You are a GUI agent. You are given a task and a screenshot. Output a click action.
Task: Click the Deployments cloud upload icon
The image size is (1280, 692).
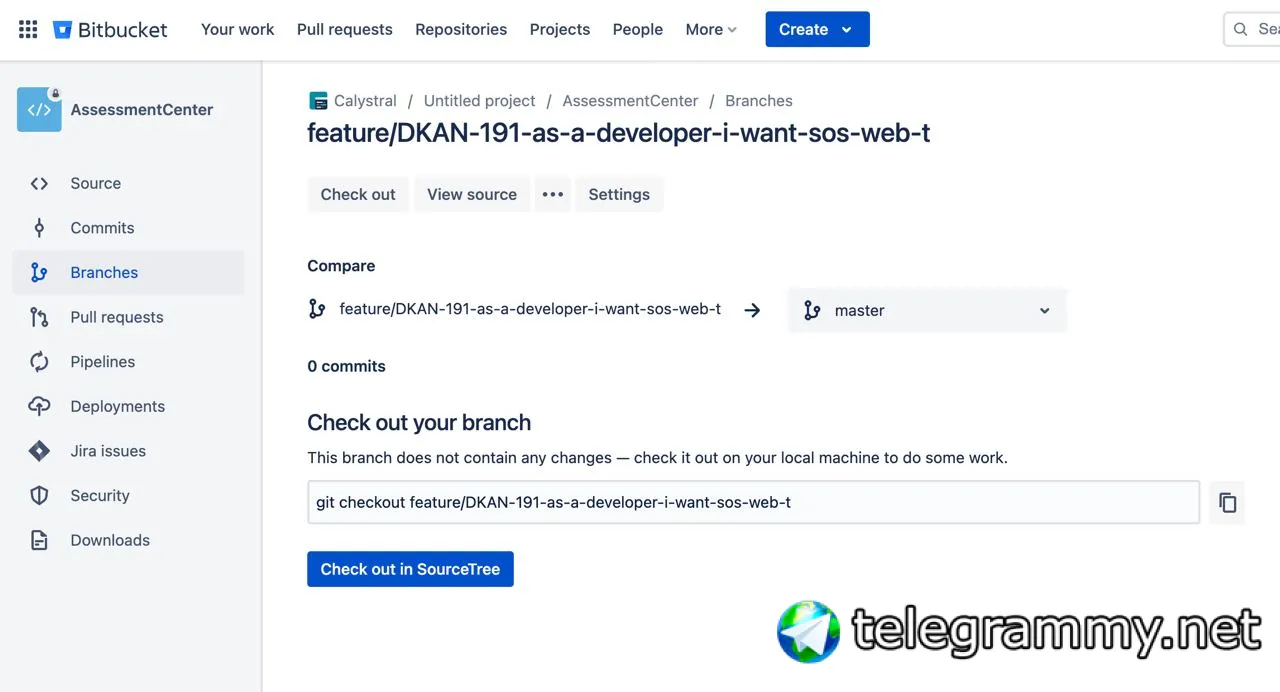point(39,406)
